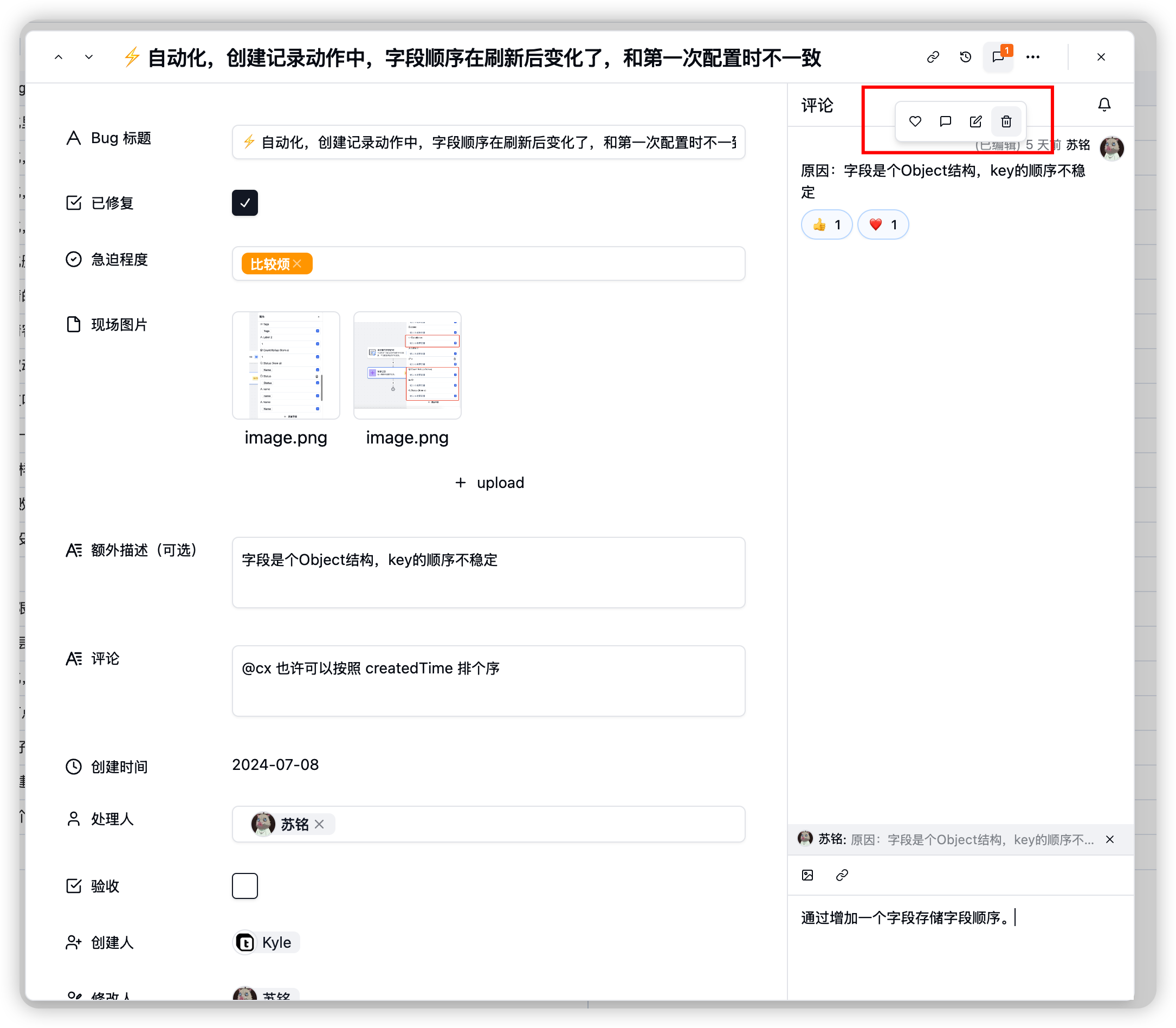
Task: Go to previous record with up chevron
Action: [59, 57]
